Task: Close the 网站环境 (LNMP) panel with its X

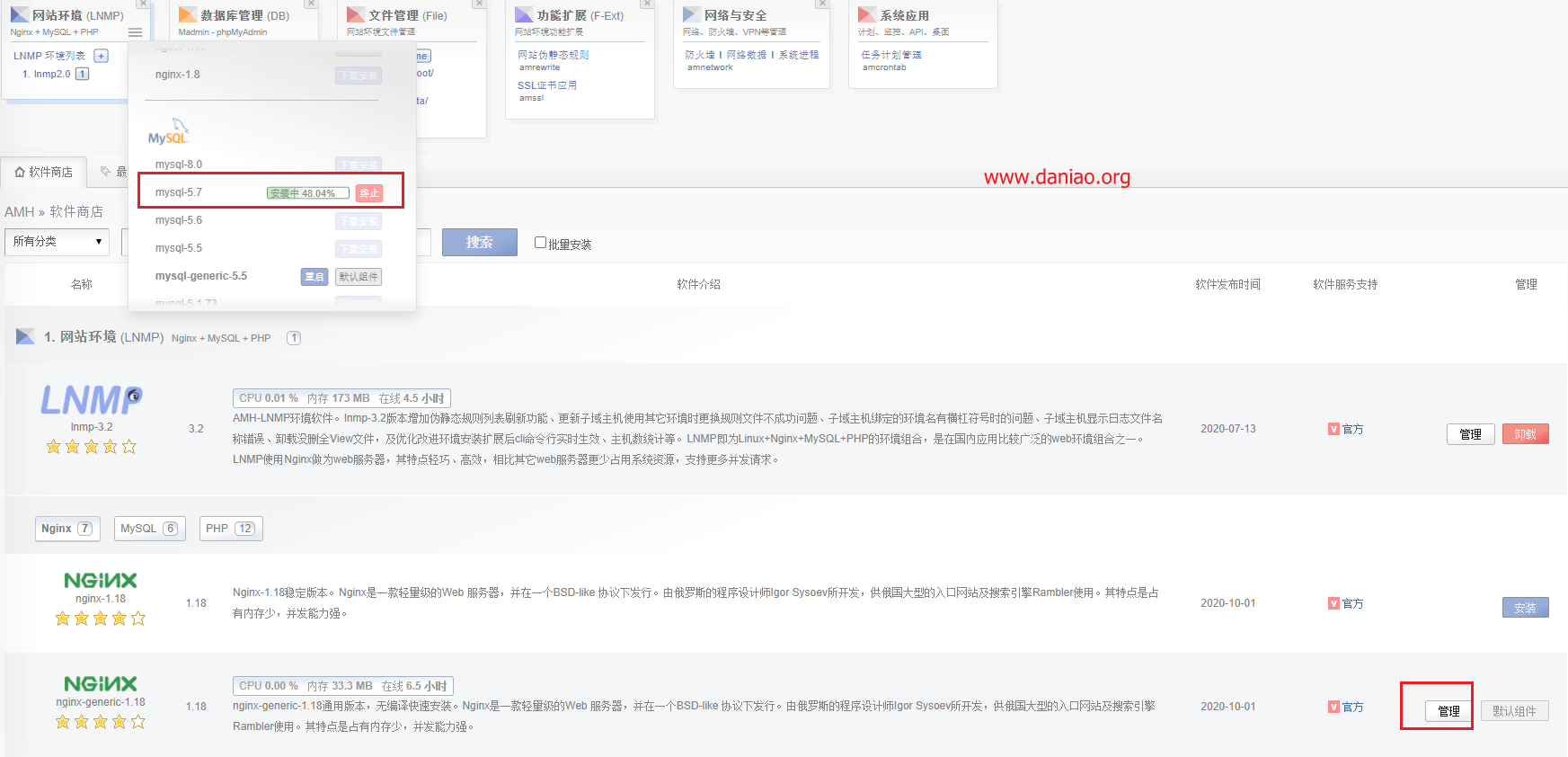Action: pos(143,4)
